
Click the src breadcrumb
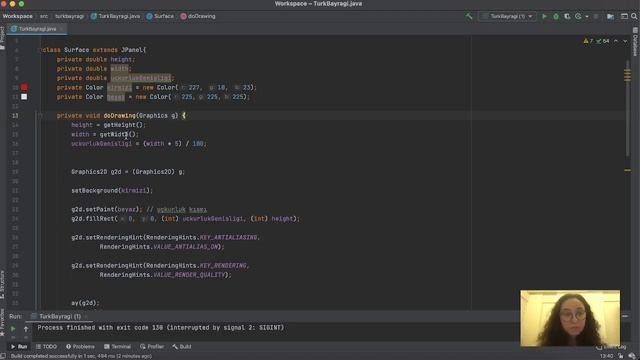click(44, 16)
